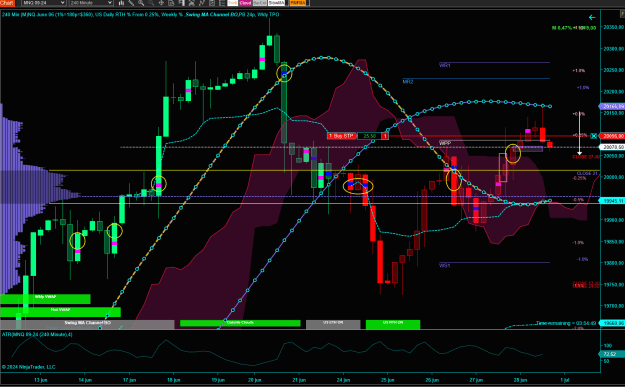The width and height of the screenshot is (625, 387).
Task: Click the 17 Jun date label
Action: (130, 380)
